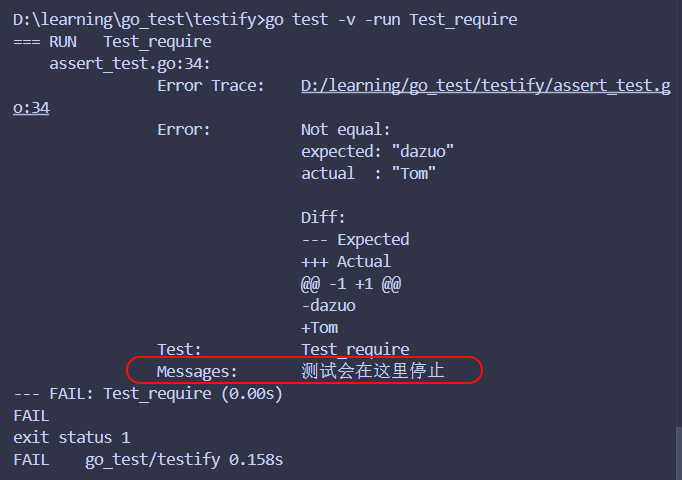This screenshot has width=682, height=480.
Task: Click the "go test -v -run Test_require" command
Action: (x=391, y=20)
